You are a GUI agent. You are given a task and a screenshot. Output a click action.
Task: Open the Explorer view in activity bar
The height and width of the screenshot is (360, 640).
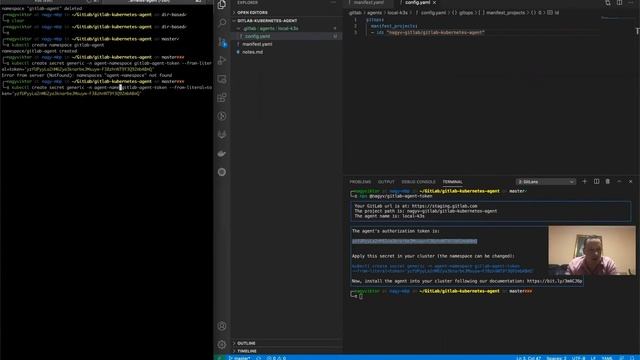point(222,4)
